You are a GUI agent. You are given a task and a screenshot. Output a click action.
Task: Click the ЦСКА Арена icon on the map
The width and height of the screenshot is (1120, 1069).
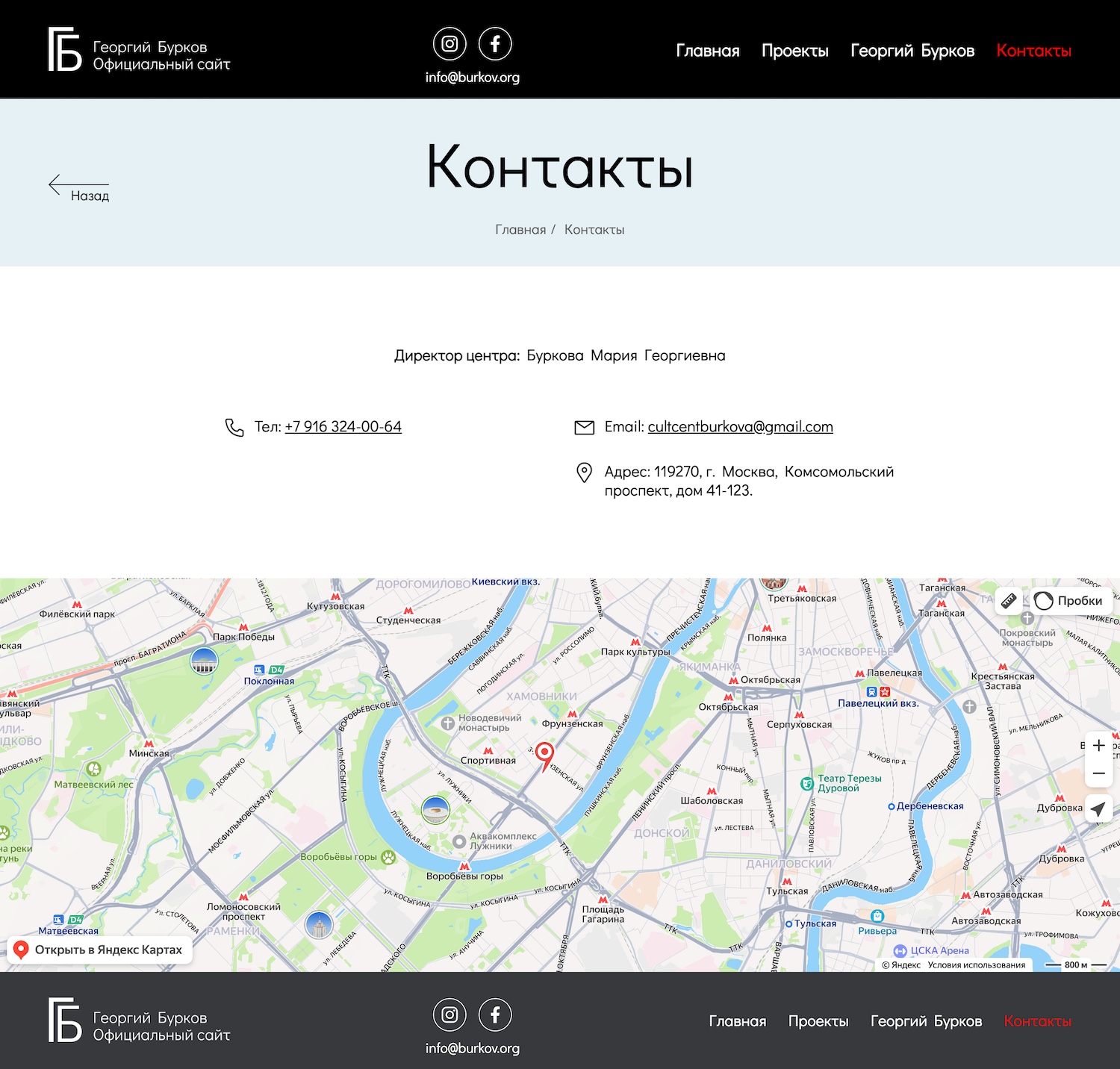pos(900,951)
